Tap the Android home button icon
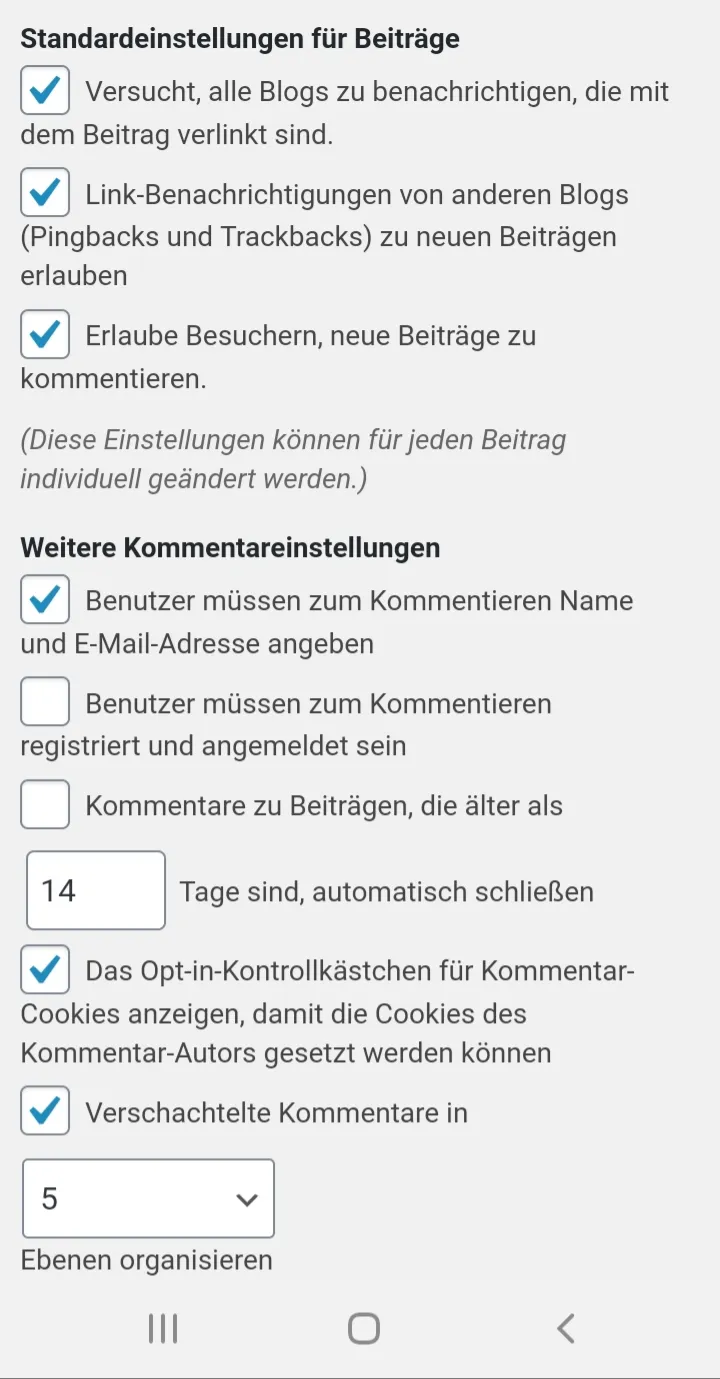720x1379 pixels. click(x=364, y=1328)
